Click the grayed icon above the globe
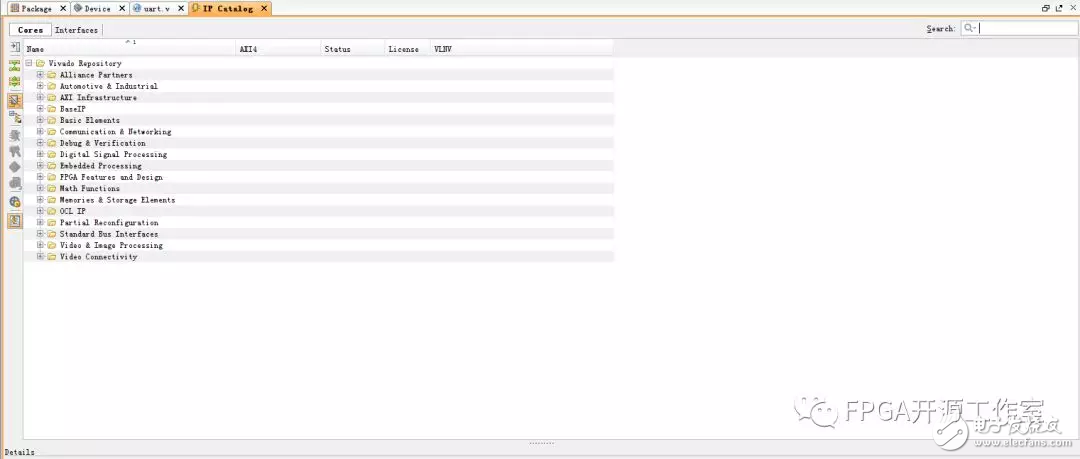This screenshot has height=459, width=1080. (x=14, y=183)
